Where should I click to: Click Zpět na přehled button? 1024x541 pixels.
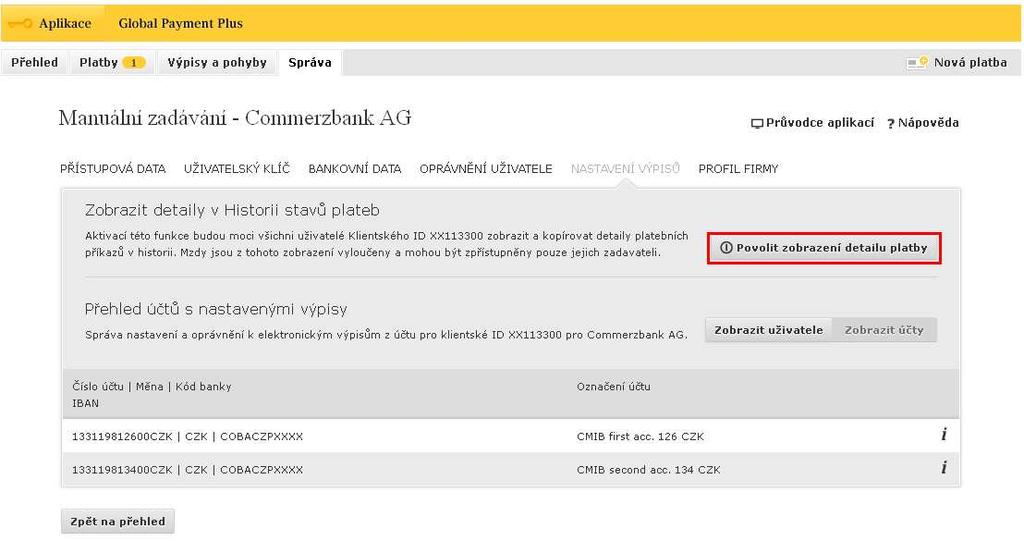pos(118,521)
